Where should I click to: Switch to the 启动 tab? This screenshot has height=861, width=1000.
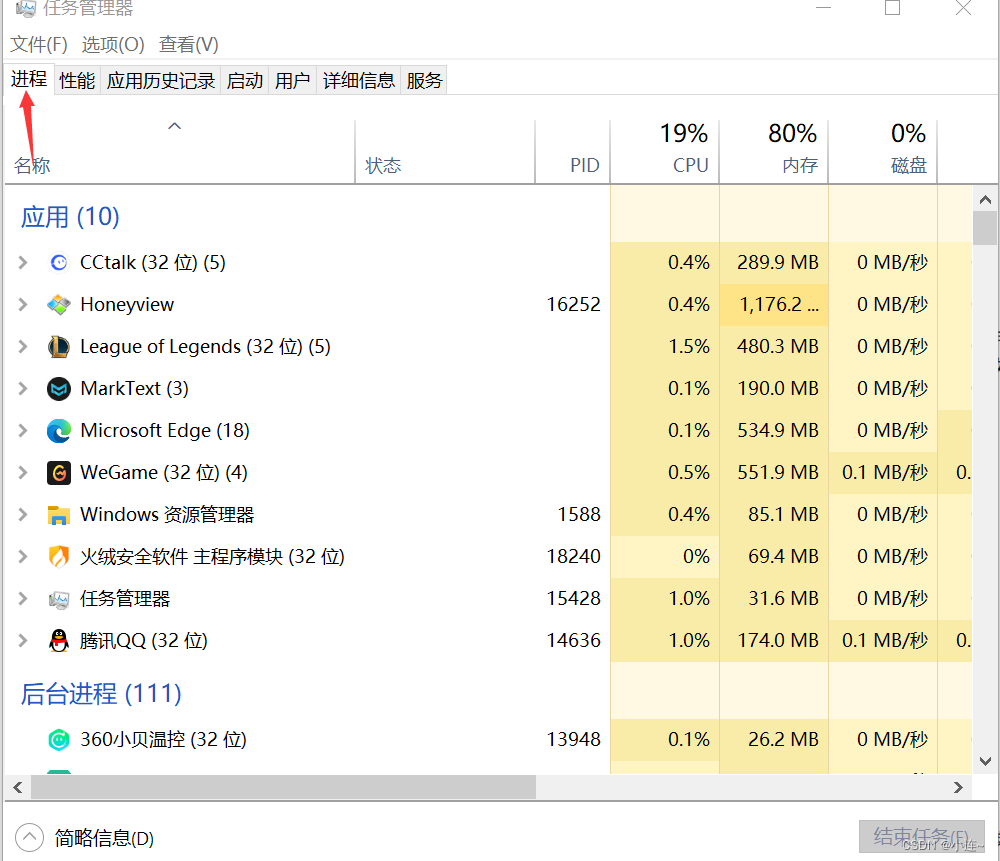tap(245, 80)
